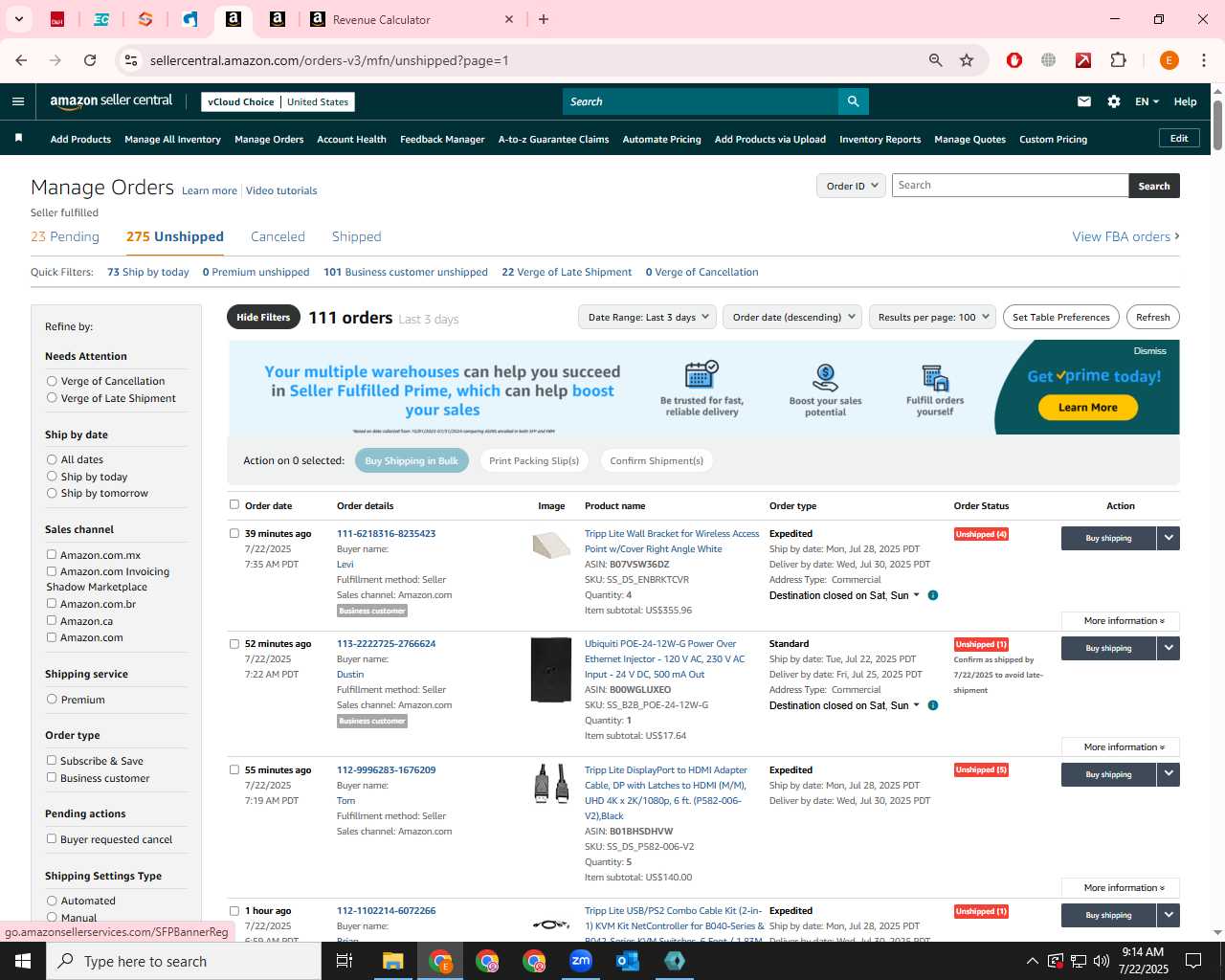
Task: Click info icon for Dustin's order destination
Action: [933, 705]
